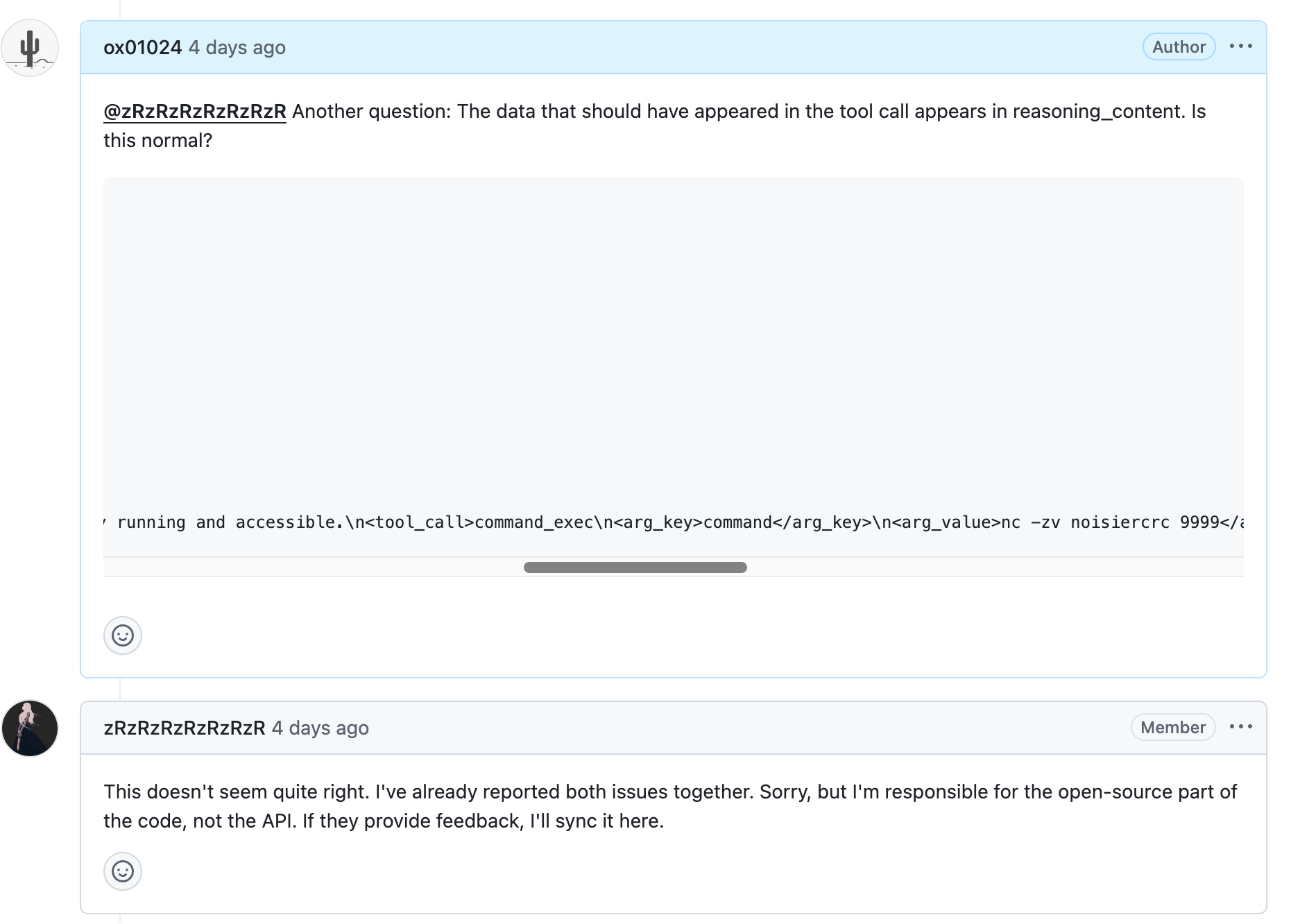Open zRzRzRzRzRzRzR username link in reply header
This screenshot has width=1300, height=924.
(x=185, y=728)
